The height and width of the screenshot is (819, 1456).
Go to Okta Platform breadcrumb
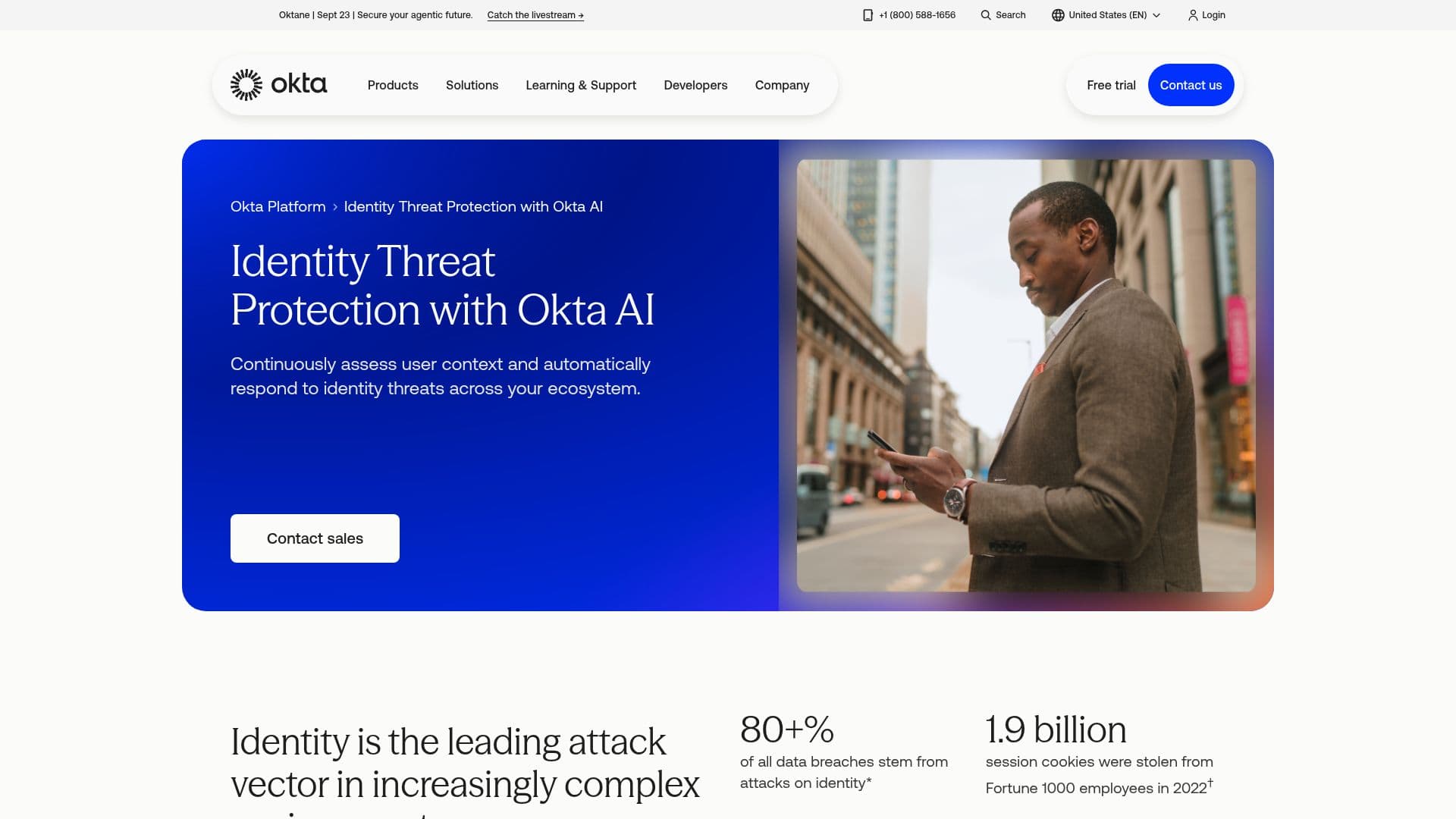(x=278, y=206)
